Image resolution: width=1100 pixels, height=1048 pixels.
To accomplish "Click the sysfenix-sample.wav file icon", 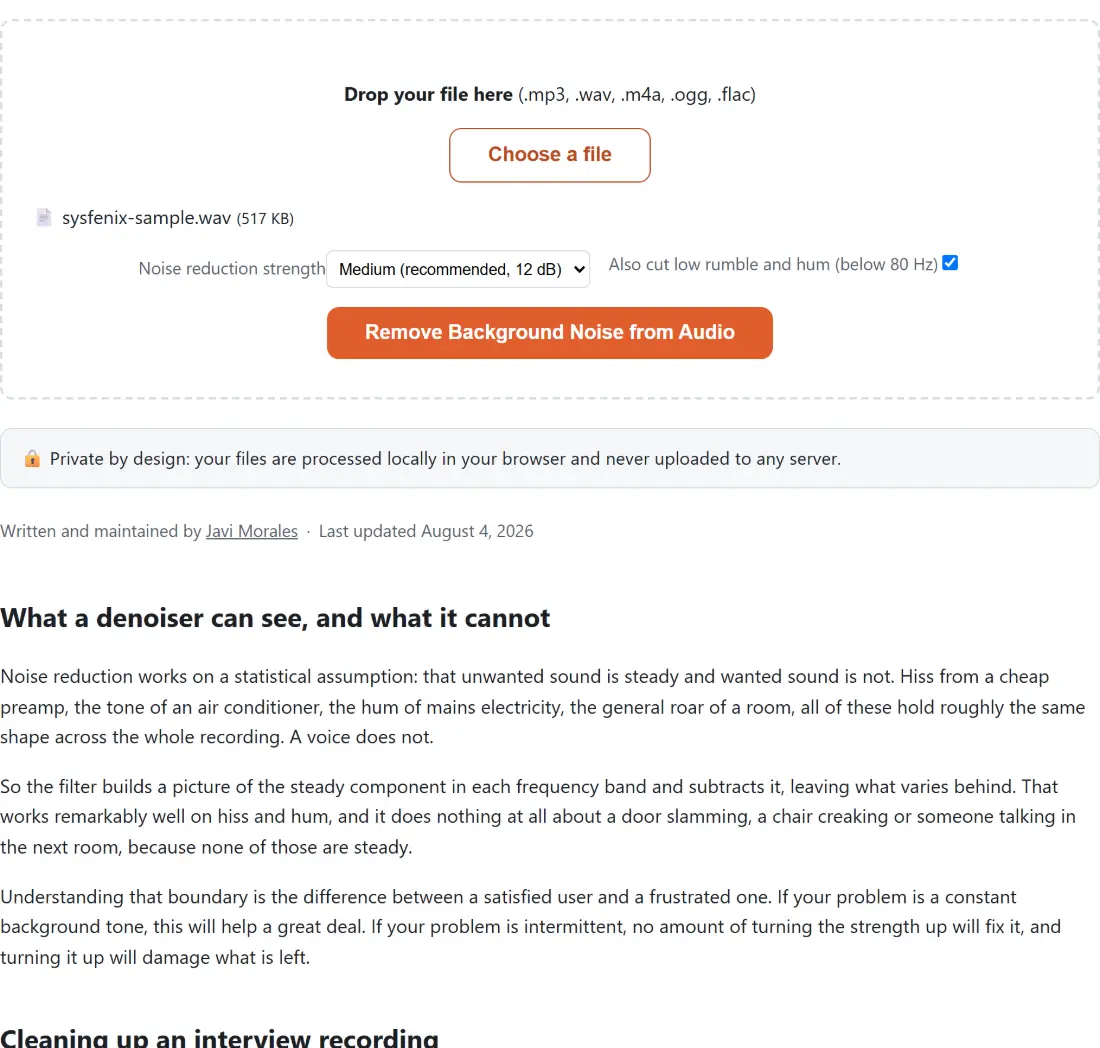I will tap(43, 217).
